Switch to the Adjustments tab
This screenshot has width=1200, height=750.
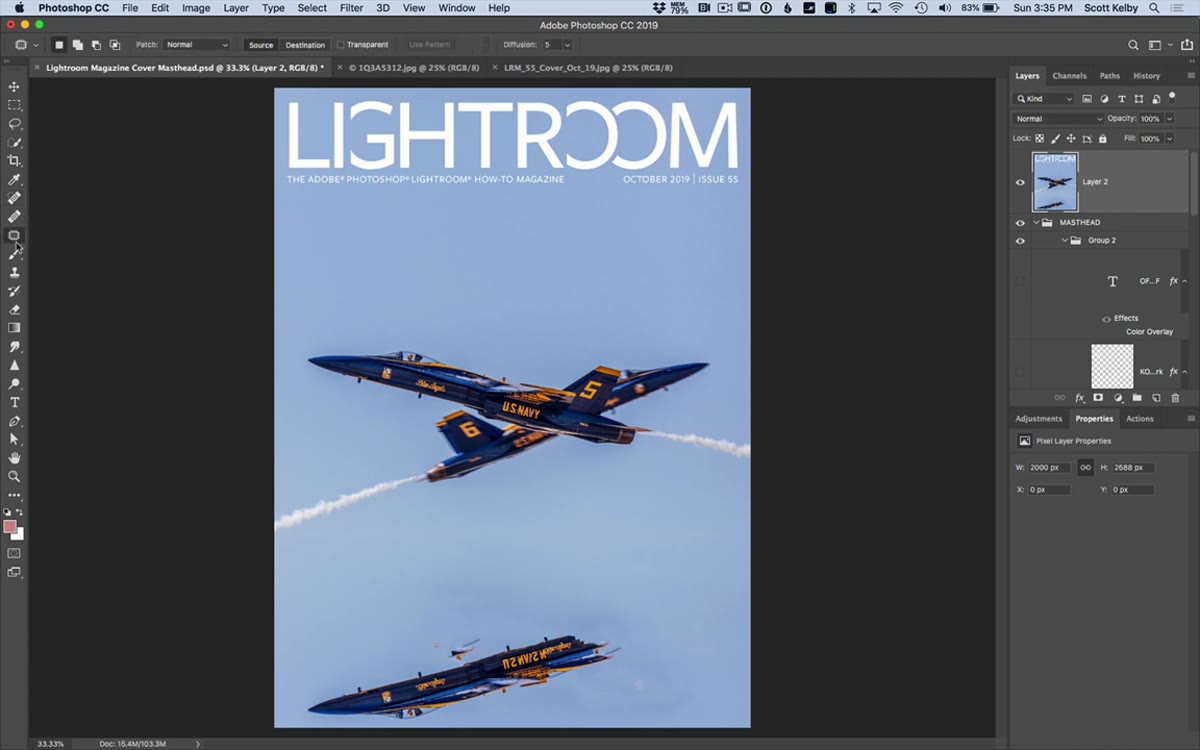click(1038, 419)
